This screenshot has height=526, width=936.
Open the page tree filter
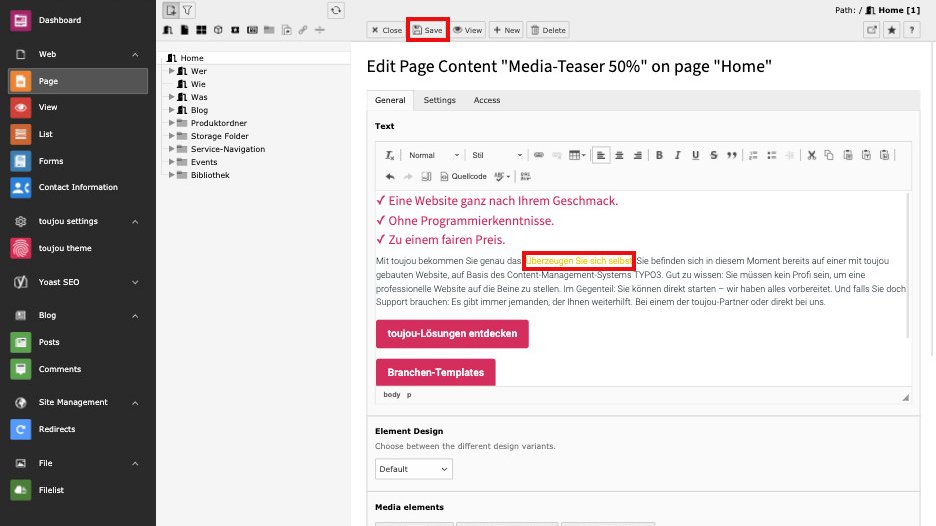click(x=187, y=10)
